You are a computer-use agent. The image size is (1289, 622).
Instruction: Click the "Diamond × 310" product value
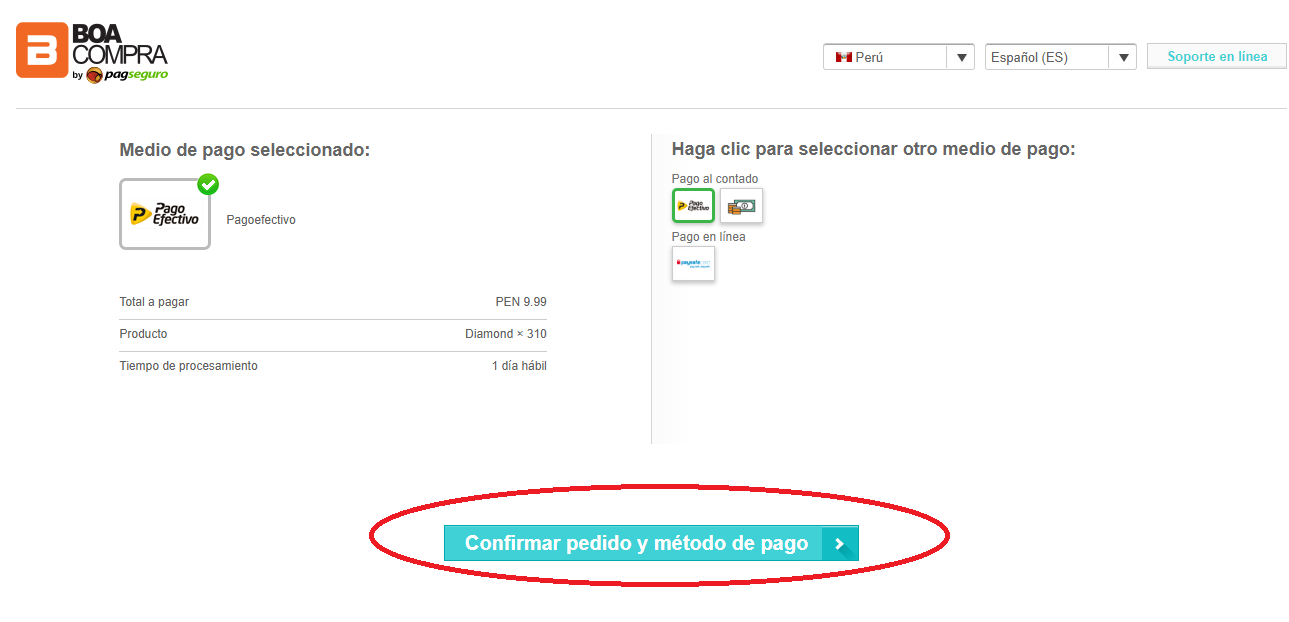506,334
